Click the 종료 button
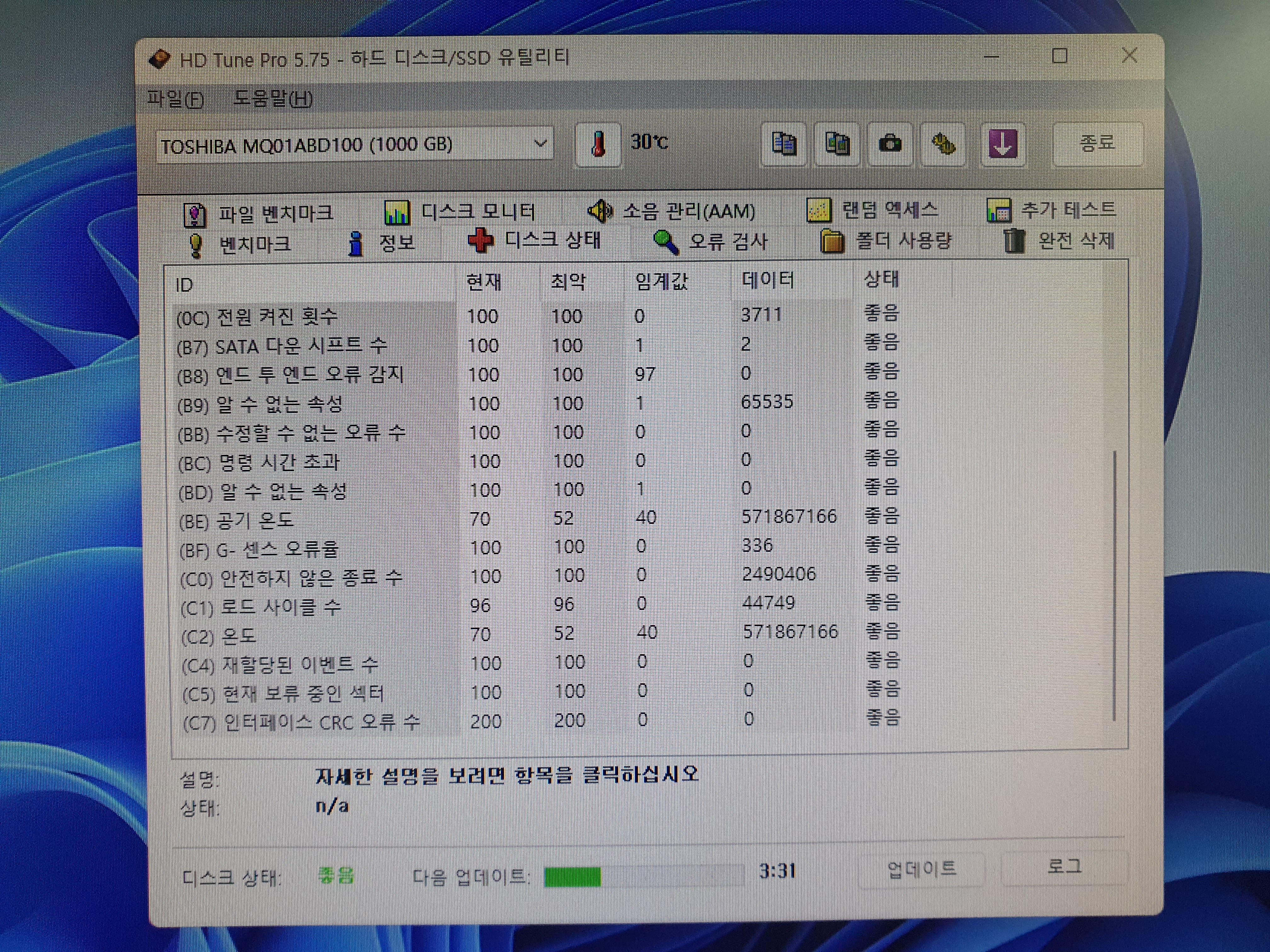Screen dimensions: 1270x952 click(1097, 143)
